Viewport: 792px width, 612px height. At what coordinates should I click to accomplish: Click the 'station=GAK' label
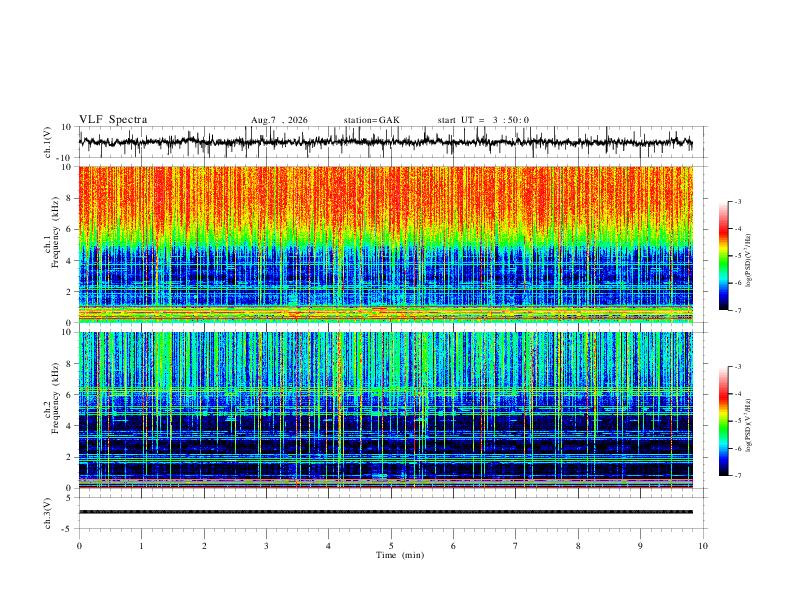[371, 120]
